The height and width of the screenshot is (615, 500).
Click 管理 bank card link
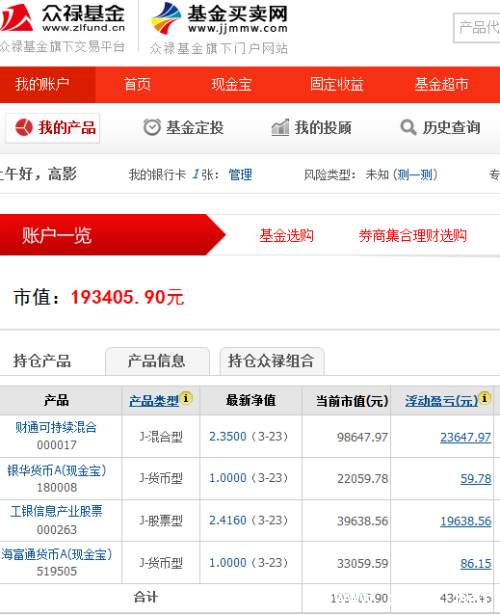tap(240, 175)
